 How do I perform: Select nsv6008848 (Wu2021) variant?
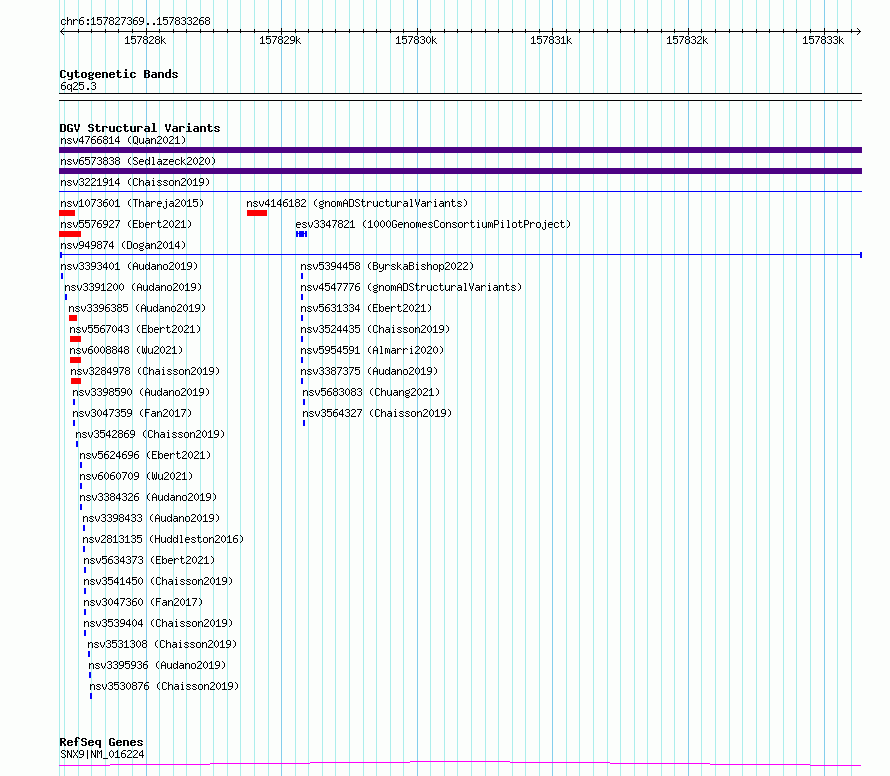click(x=126, y=350)
